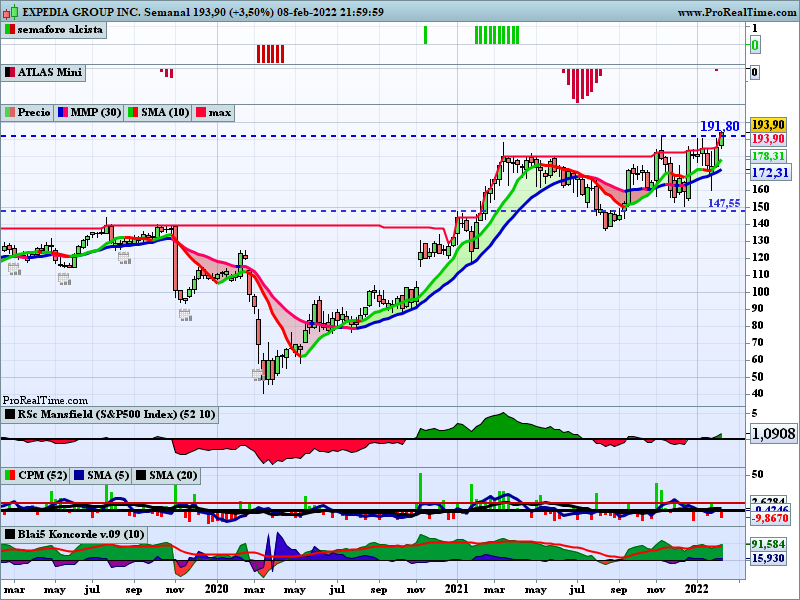Select the MMP (30) moving average label
Viewport: 800px width, 600px height.
coord(89,112)
